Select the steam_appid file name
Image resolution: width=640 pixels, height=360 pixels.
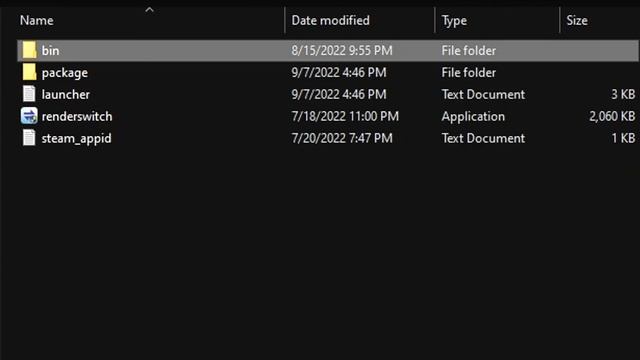coord(76,138)
